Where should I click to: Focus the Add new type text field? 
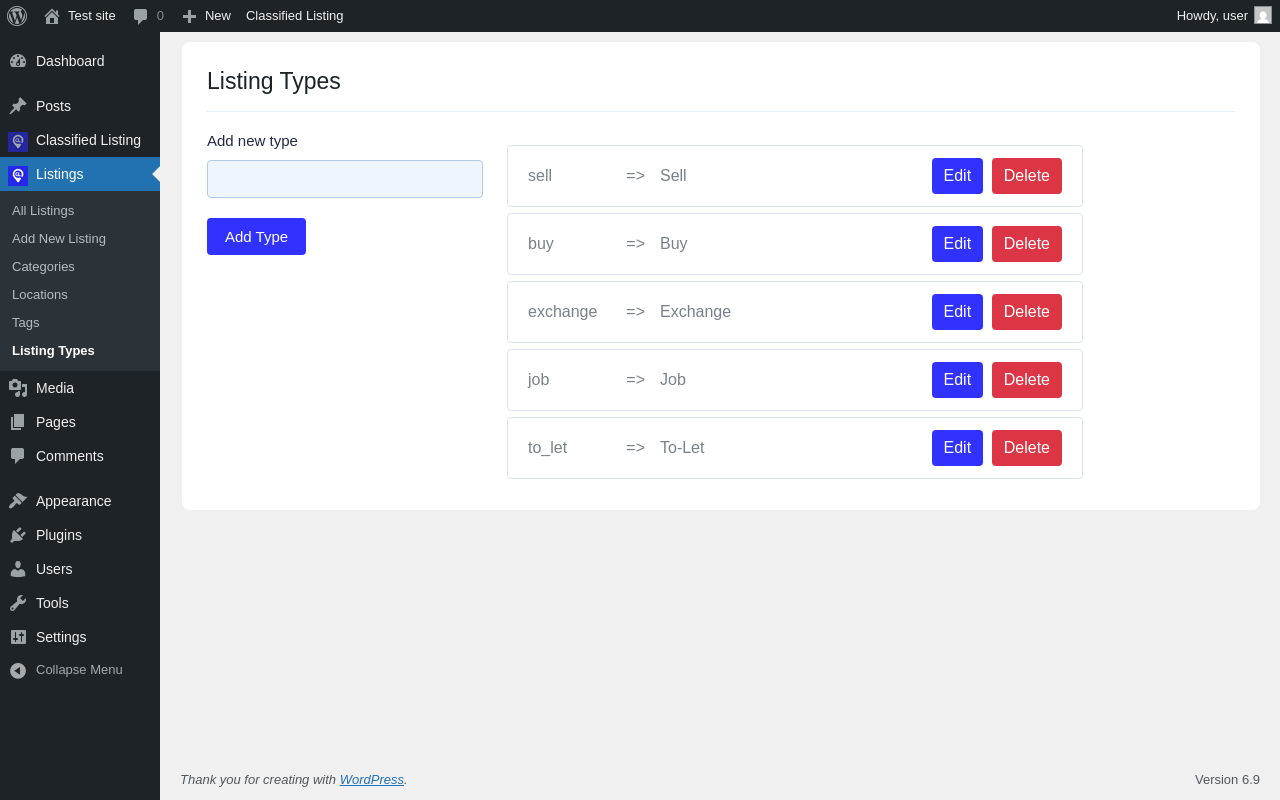point(345,179)
